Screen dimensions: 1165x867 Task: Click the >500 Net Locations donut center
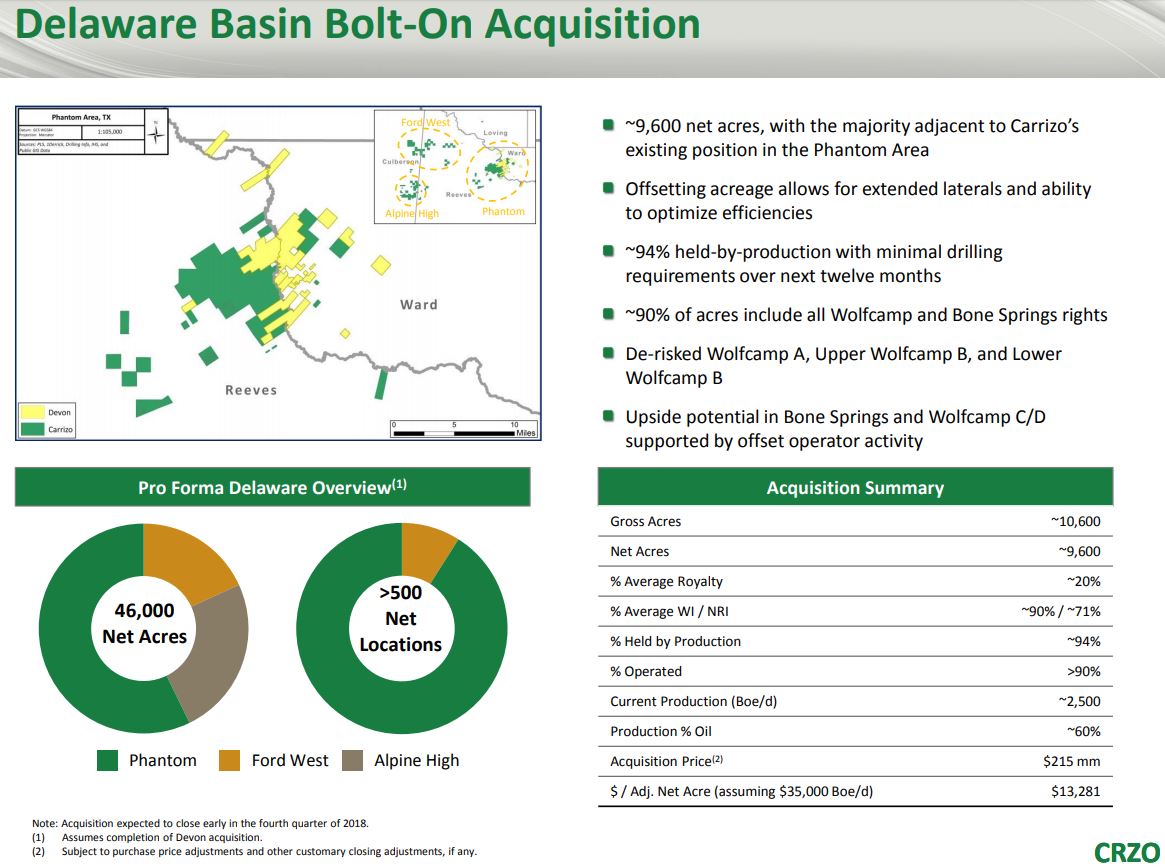point(400,619)
